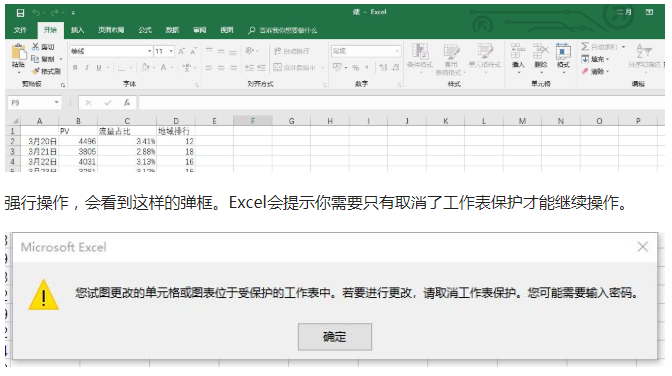This screenshot has height=376, width=672.
Task: Click the AutoSum sigma icon
Action: pos(585,46)
